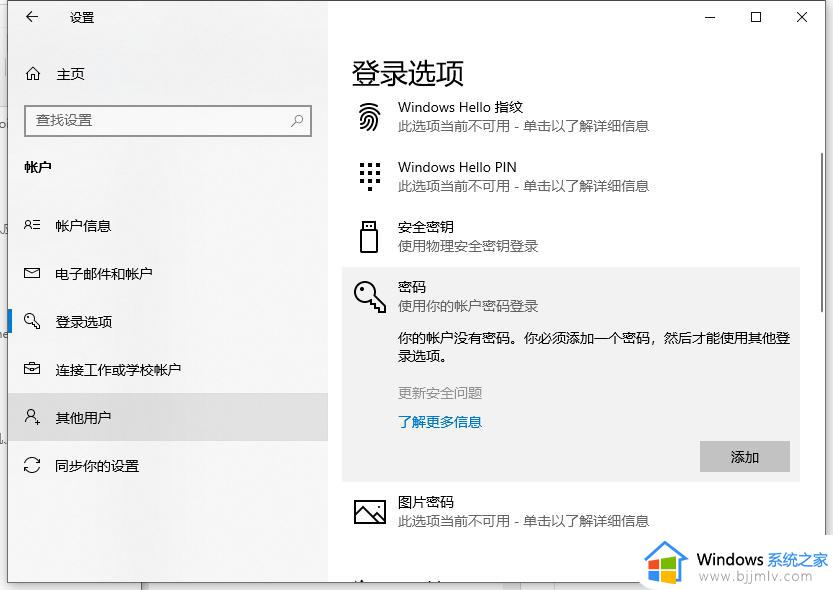
Task: Click the 添加 button
Action: click(x=744, y=456)
